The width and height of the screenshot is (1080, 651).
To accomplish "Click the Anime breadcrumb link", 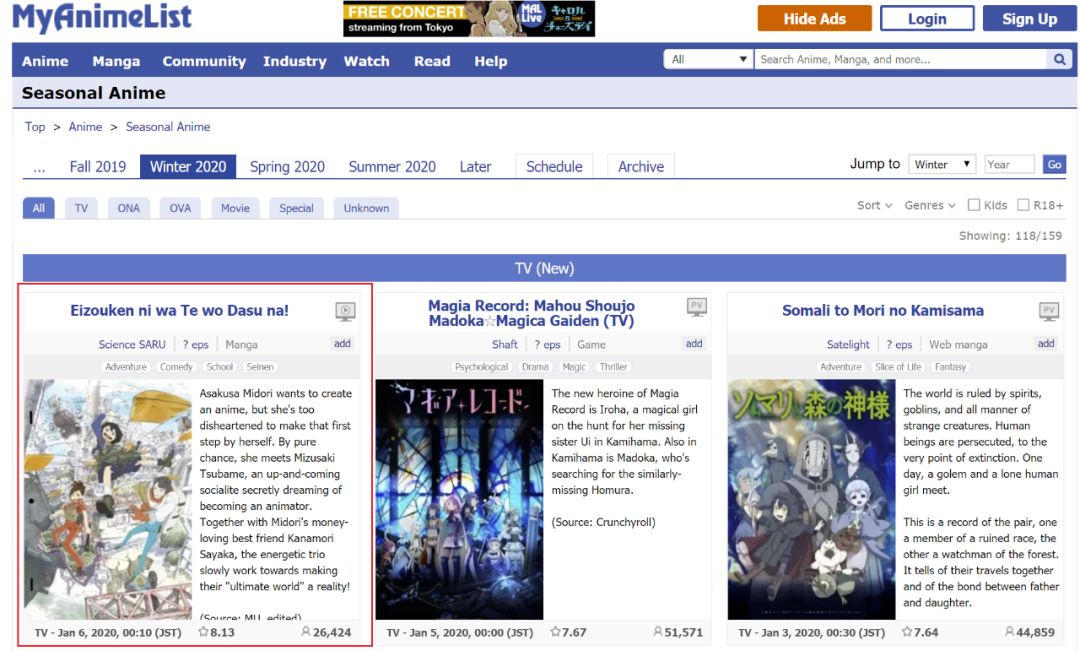I will click(x=85, y=127).
